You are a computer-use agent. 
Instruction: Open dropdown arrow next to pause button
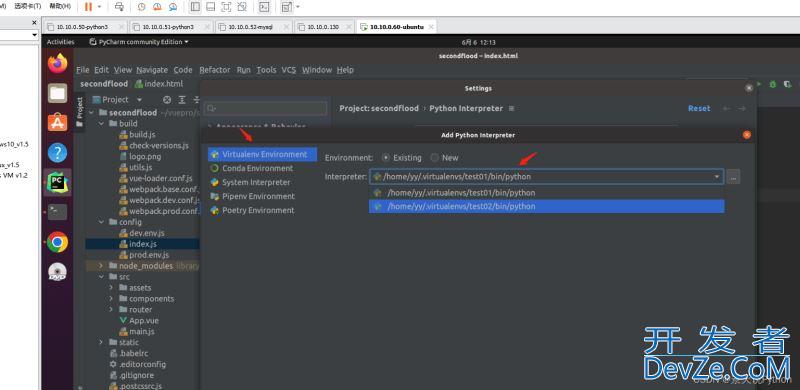(99, 7)
